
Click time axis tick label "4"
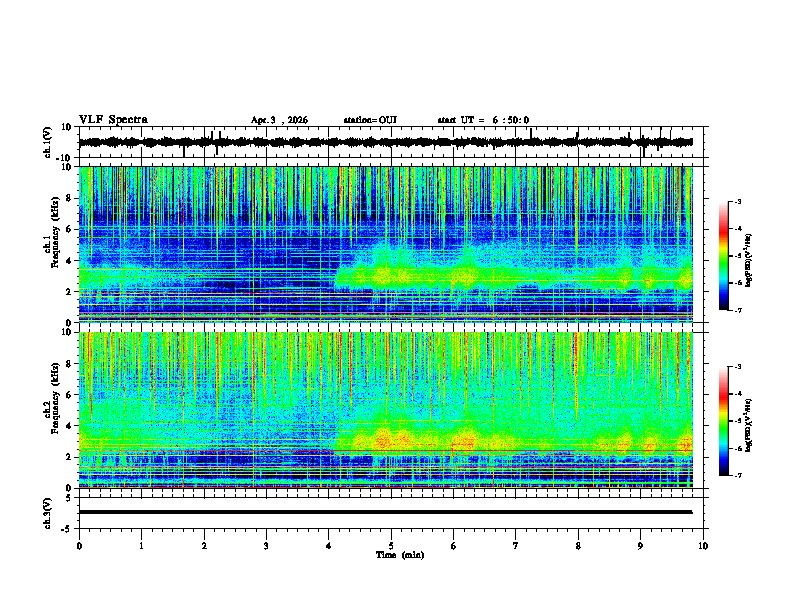click(x=329, y=546)
